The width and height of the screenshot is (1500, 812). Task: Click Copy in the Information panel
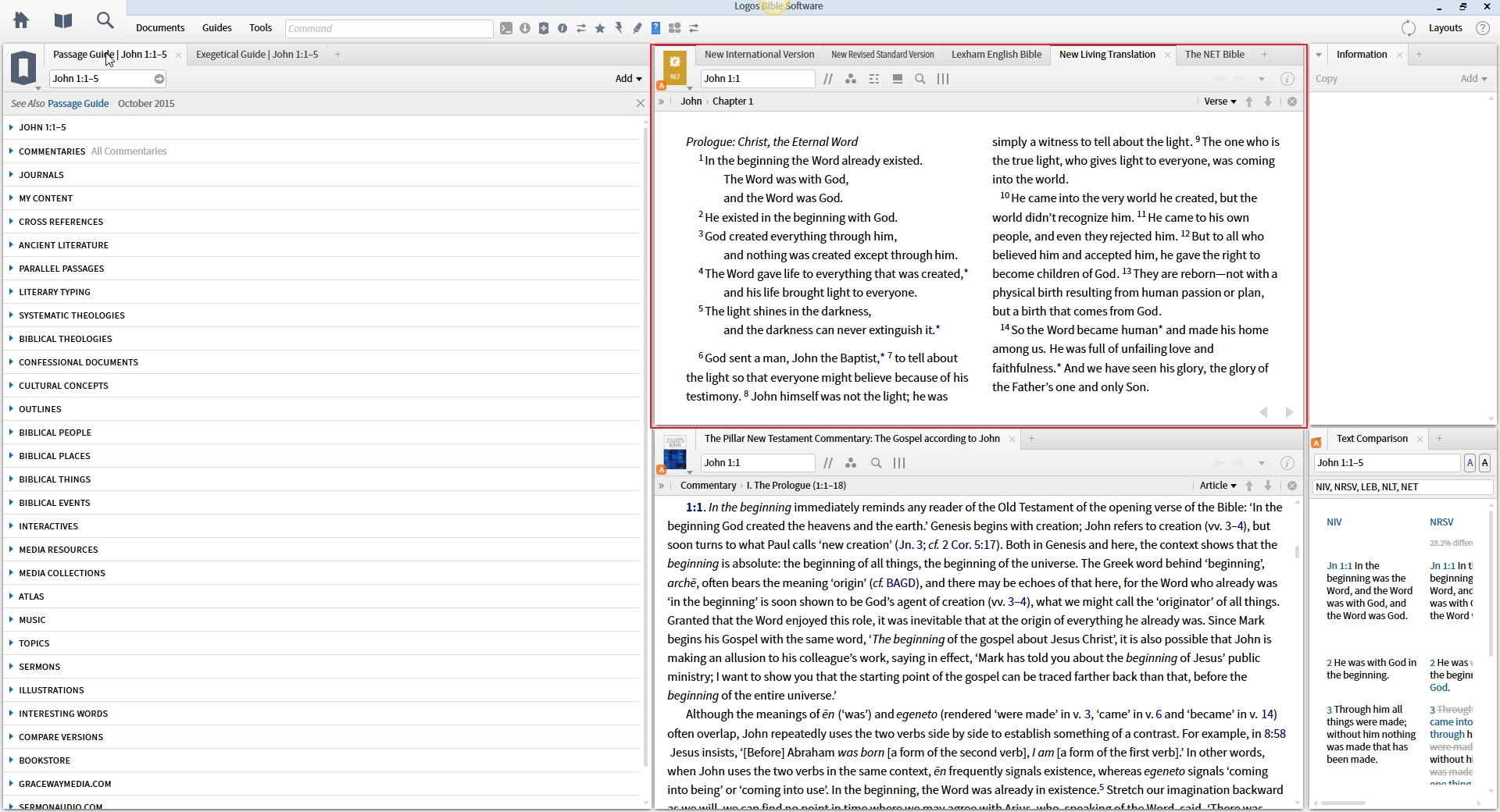point(1327,79)
